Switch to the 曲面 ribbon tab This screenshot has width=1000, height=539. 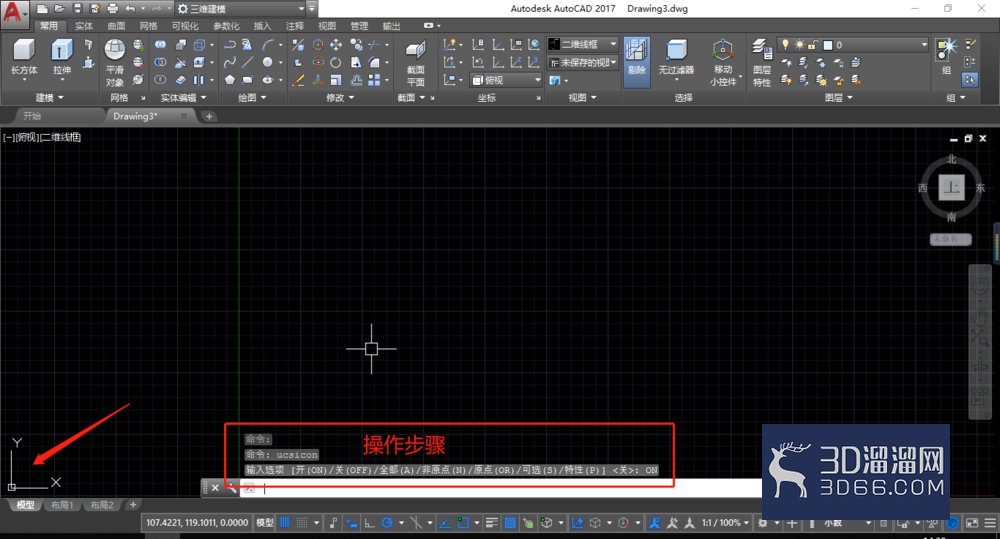tap(116, 26)
